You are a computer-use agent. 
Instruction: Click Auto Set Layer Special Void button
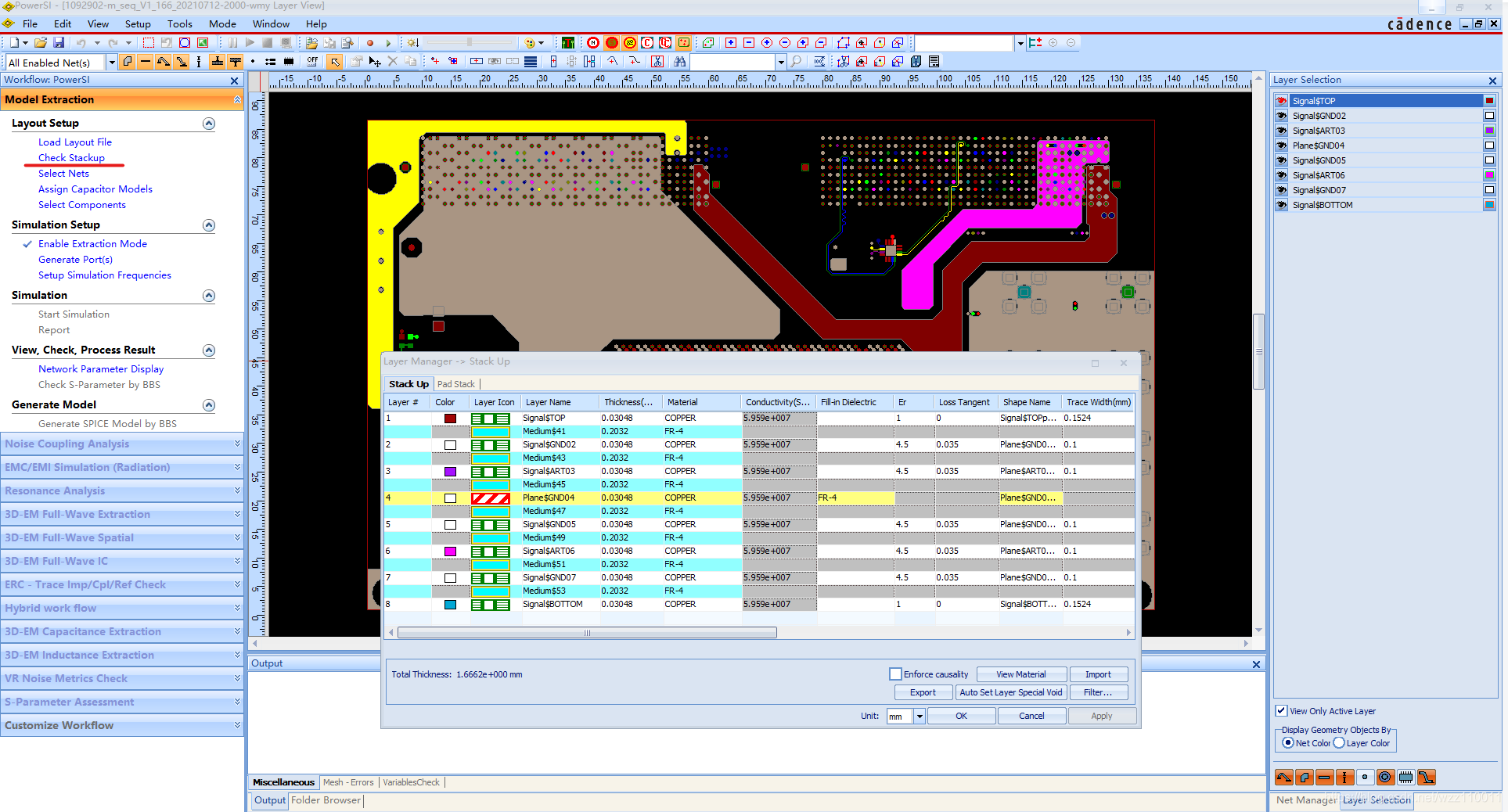(1010, 692)
